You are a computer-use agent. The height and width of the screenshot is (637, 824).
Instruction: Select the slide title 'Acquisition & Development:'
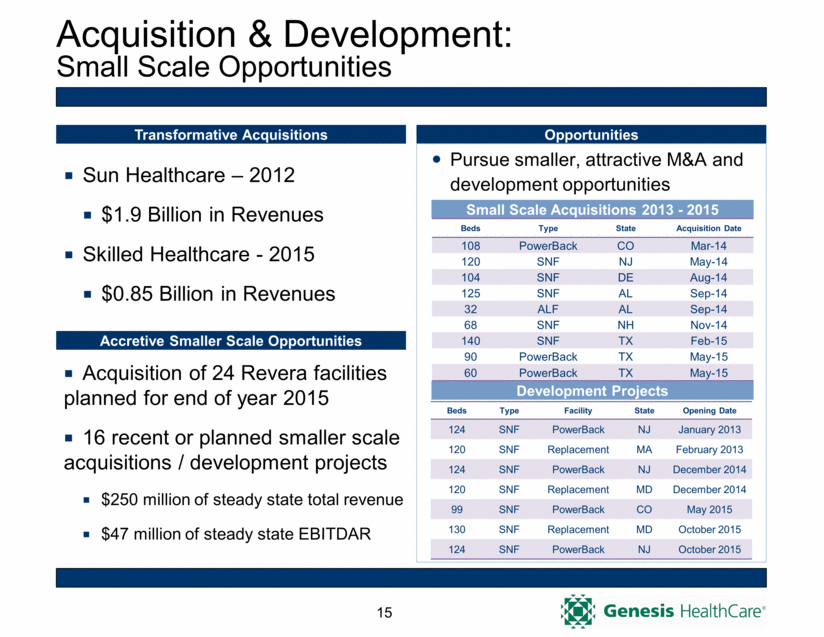click(284, 34)
